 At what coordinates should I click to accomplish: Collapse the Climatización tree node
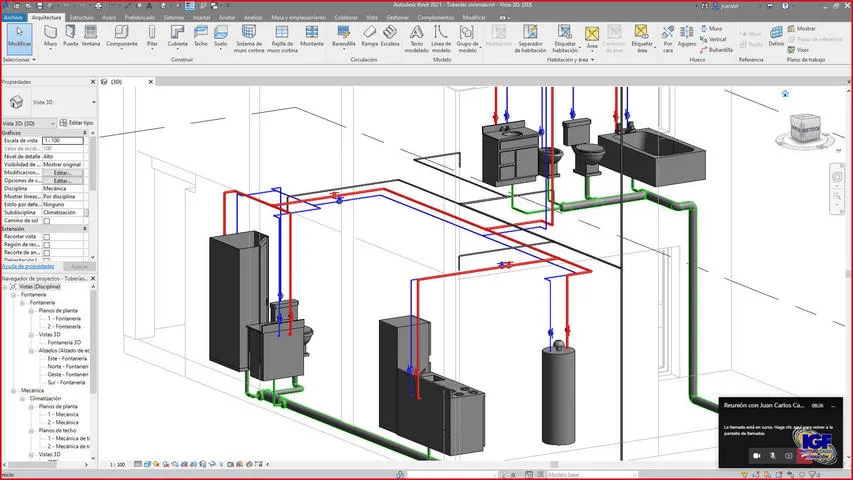[x=22, y=399]
